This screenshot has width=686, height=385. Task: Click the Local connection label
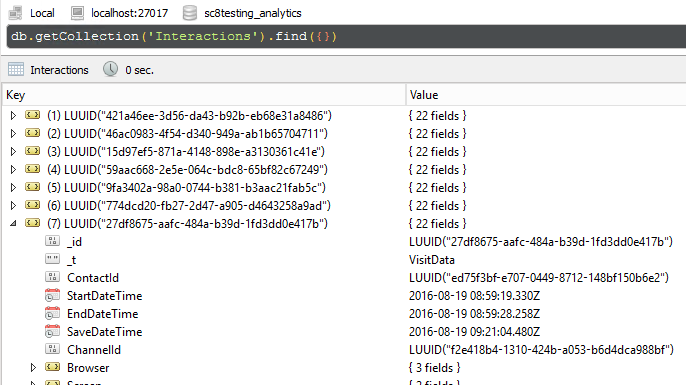42,13
